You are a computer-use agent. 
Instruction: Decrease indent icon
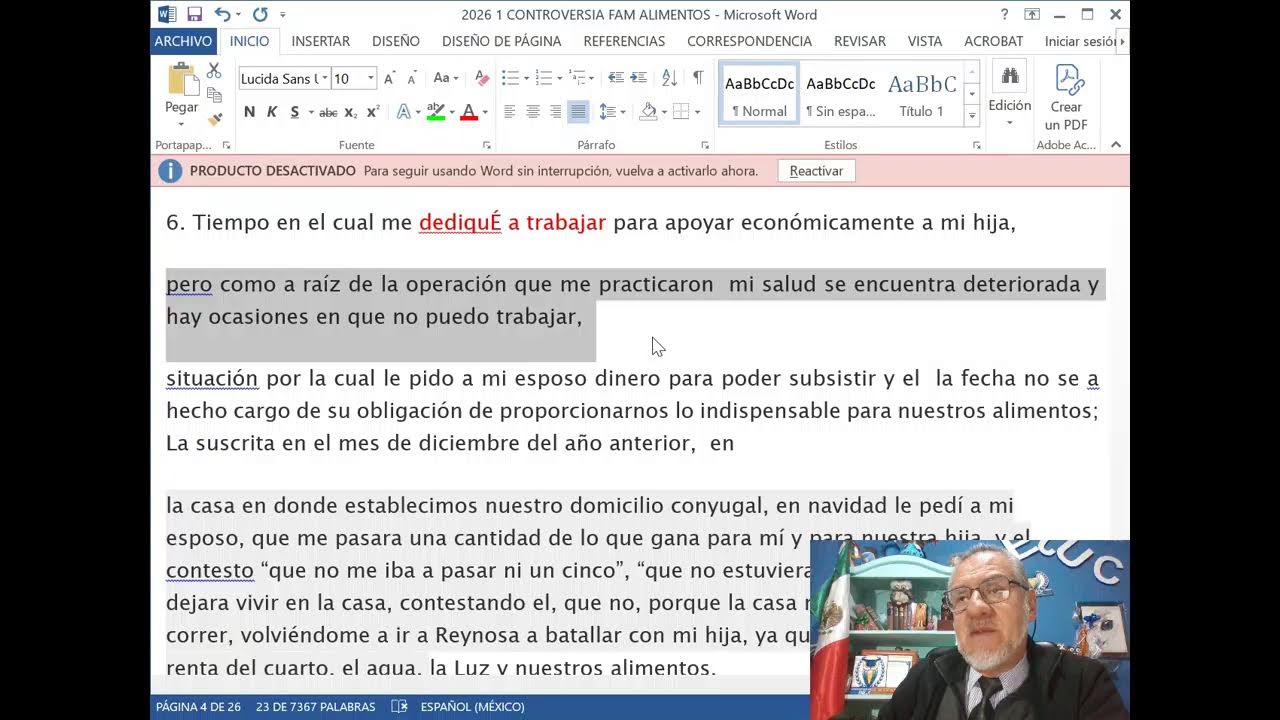[x=616, y=78]
